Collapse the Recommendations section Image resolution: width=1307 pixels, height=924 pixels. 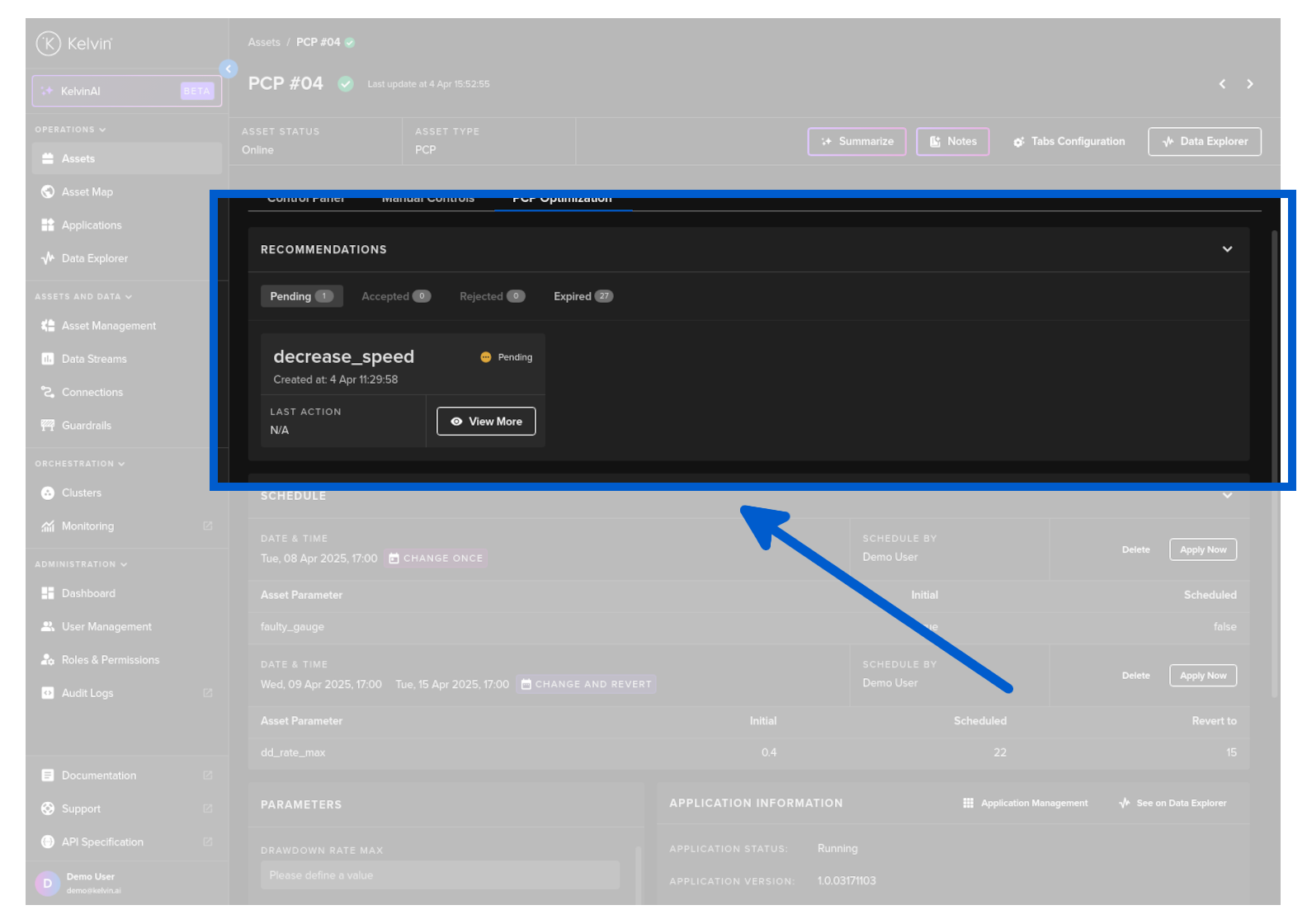point(1227,249)
